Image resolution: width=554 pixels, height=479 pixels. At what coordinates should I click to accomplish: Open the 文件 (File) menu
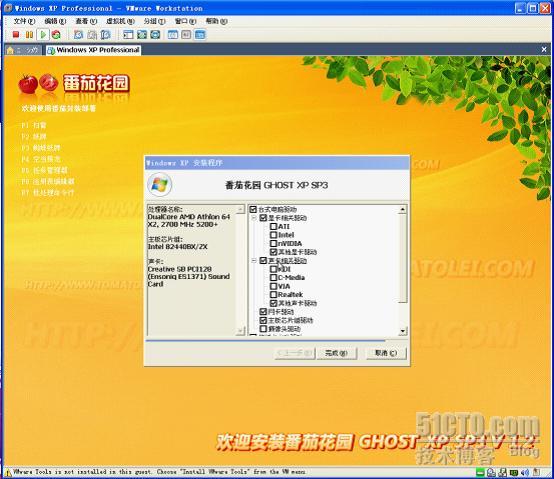(x=24, y=21)
